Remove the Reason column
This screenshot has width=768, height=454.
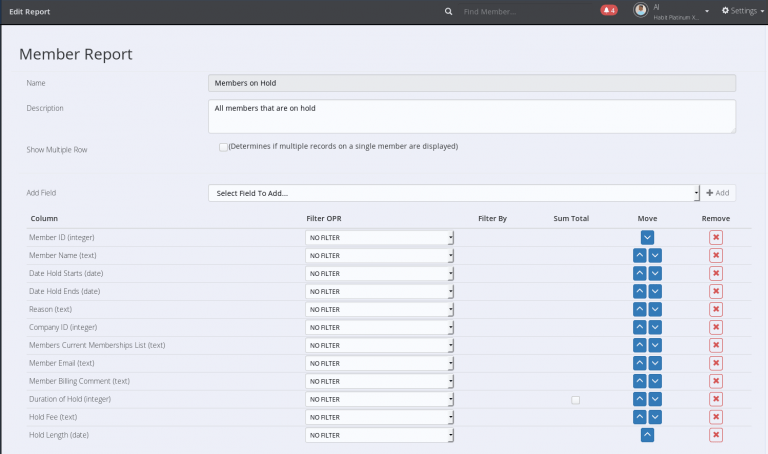716,309
